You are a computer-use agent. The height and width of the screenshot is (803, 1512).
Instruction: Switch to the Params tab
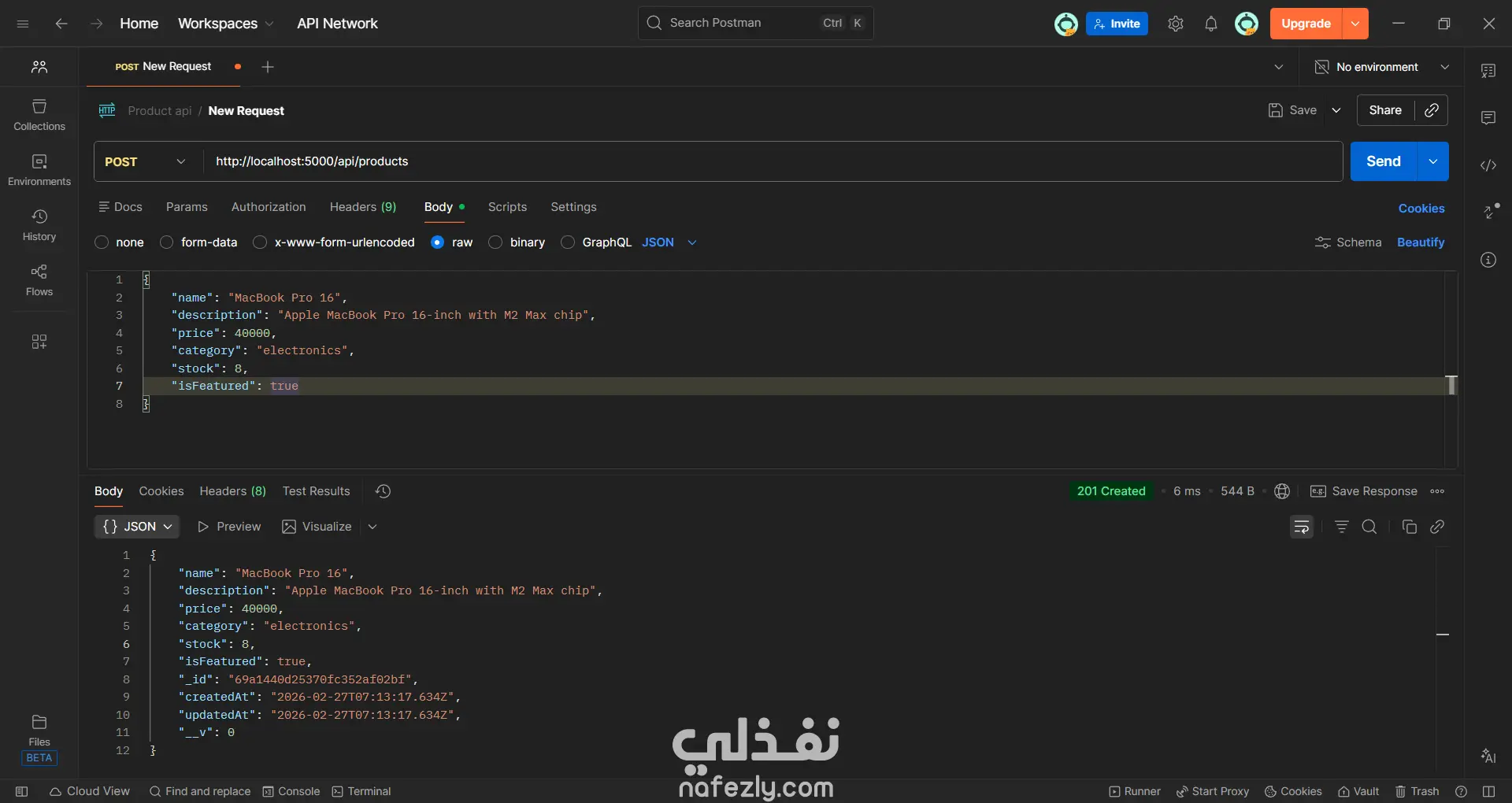pos(187,207)
